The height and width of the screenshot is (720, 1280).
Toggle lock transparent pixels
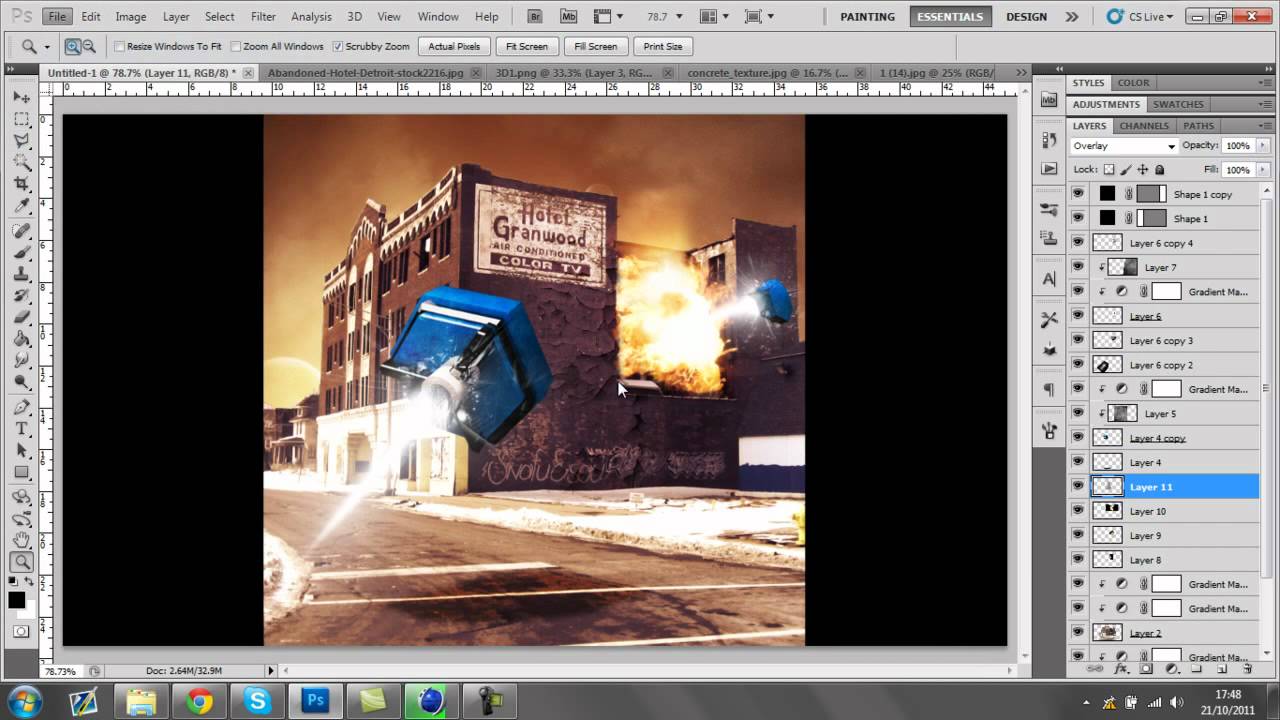point(1109,170)
